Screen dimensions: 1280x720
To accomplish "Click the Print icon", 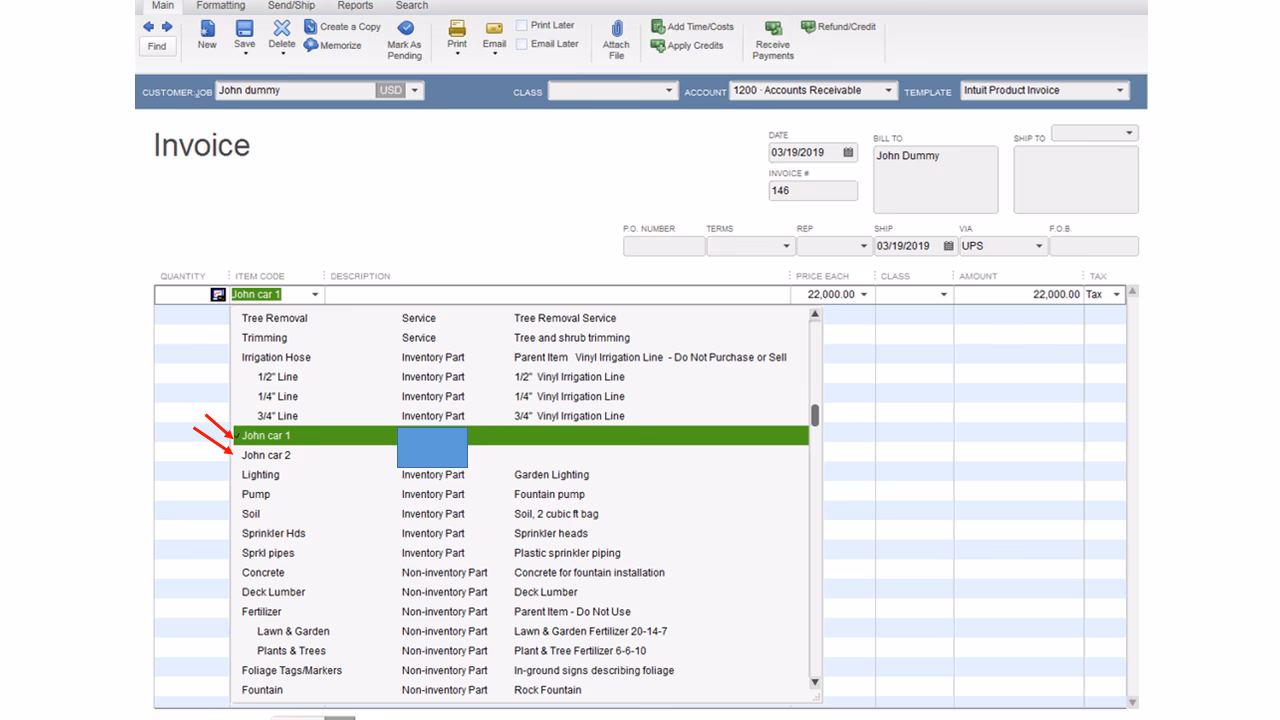I will coord(457,29).
